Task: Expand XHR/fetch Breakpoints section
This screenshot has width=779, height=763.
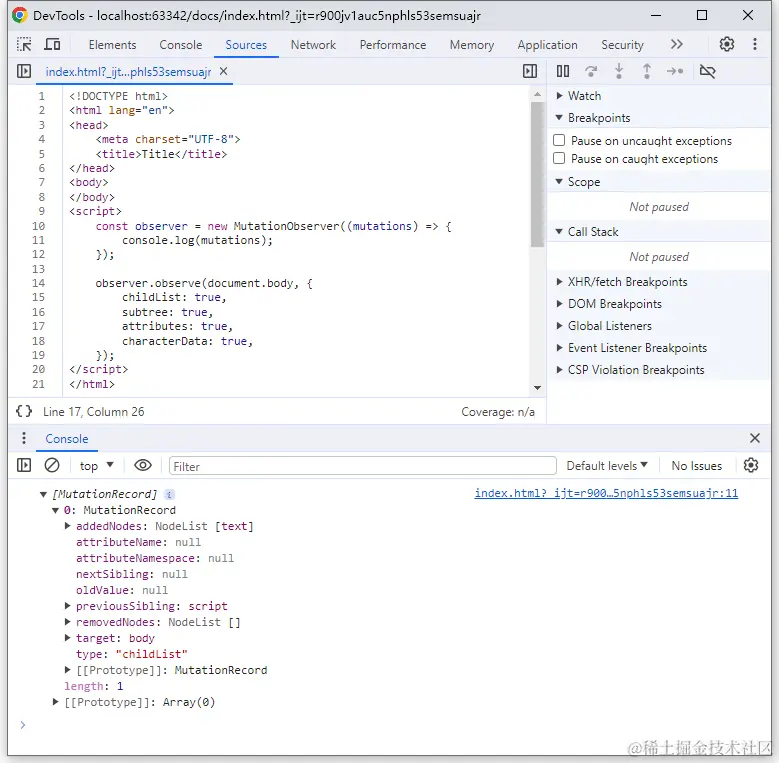Action: click(559, 282)
